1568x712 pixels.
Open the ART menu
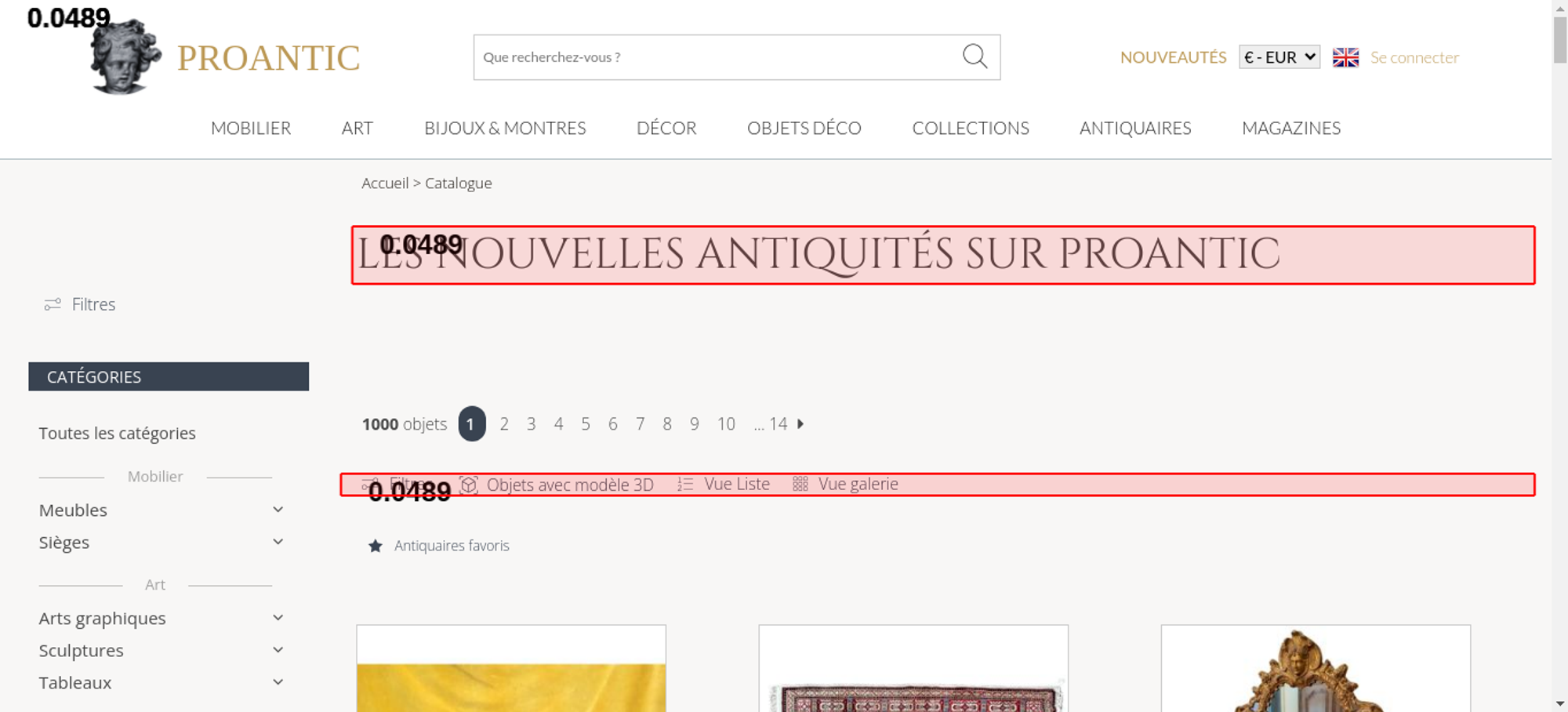click(x=358, y=128)
